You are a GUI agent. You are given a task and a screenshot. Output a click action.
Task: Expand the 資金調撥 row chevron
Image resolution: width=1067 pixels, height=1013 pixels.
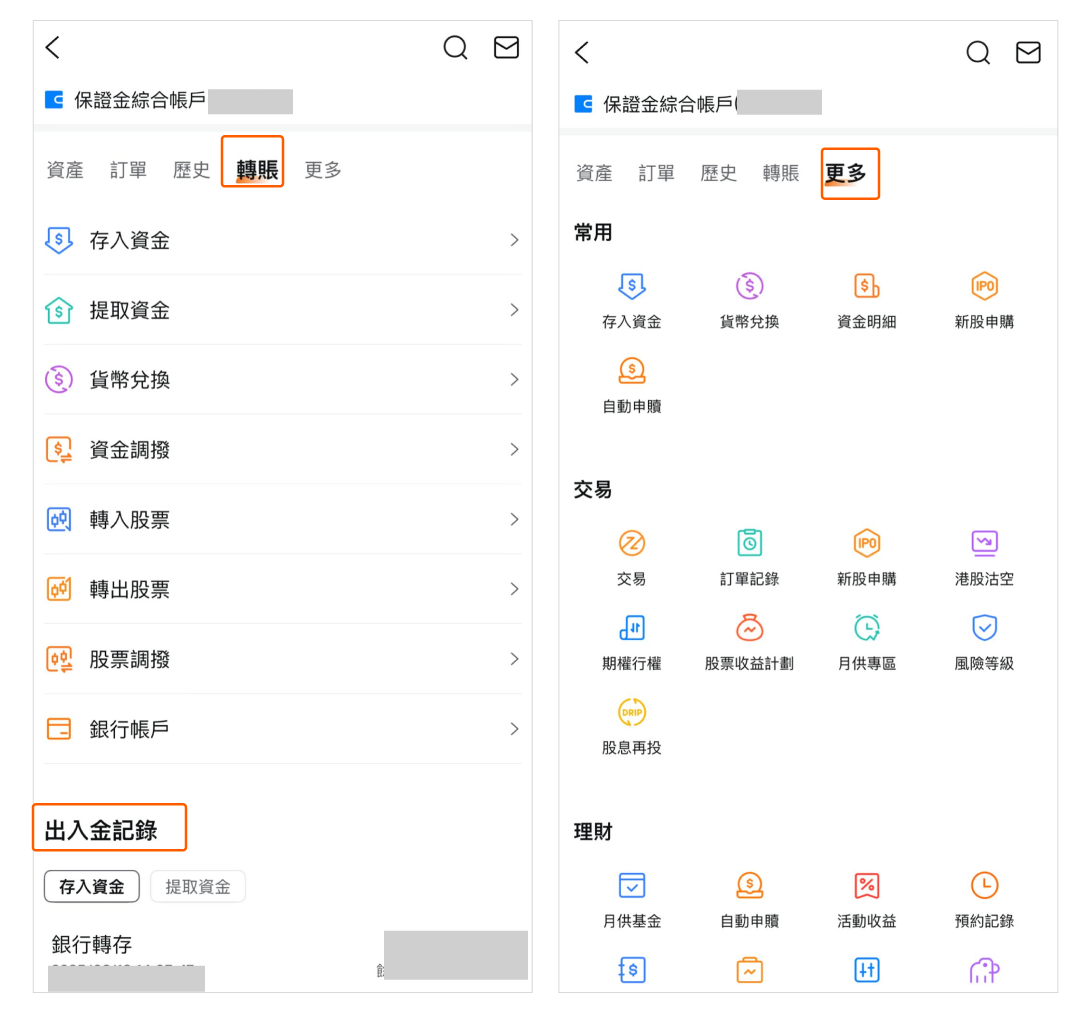(514, 450)
